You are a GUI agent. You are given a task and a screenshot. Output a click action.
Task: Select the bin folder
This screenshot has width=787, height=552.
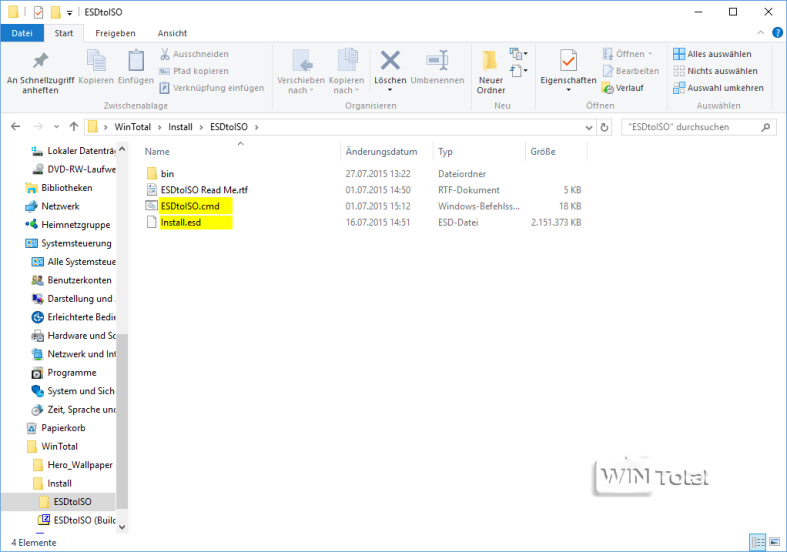pyautogui.click(x=167, y=174)
